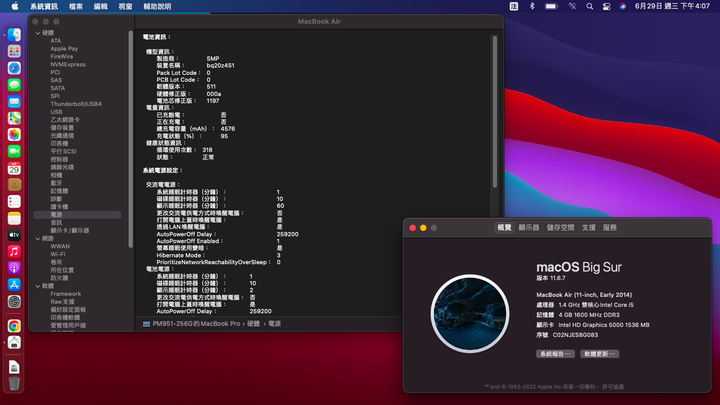Viewport: 720px width, 405px height.
Task: Open Photos app in the Dock
Action: pyautogui.click(x=14, y=135)
